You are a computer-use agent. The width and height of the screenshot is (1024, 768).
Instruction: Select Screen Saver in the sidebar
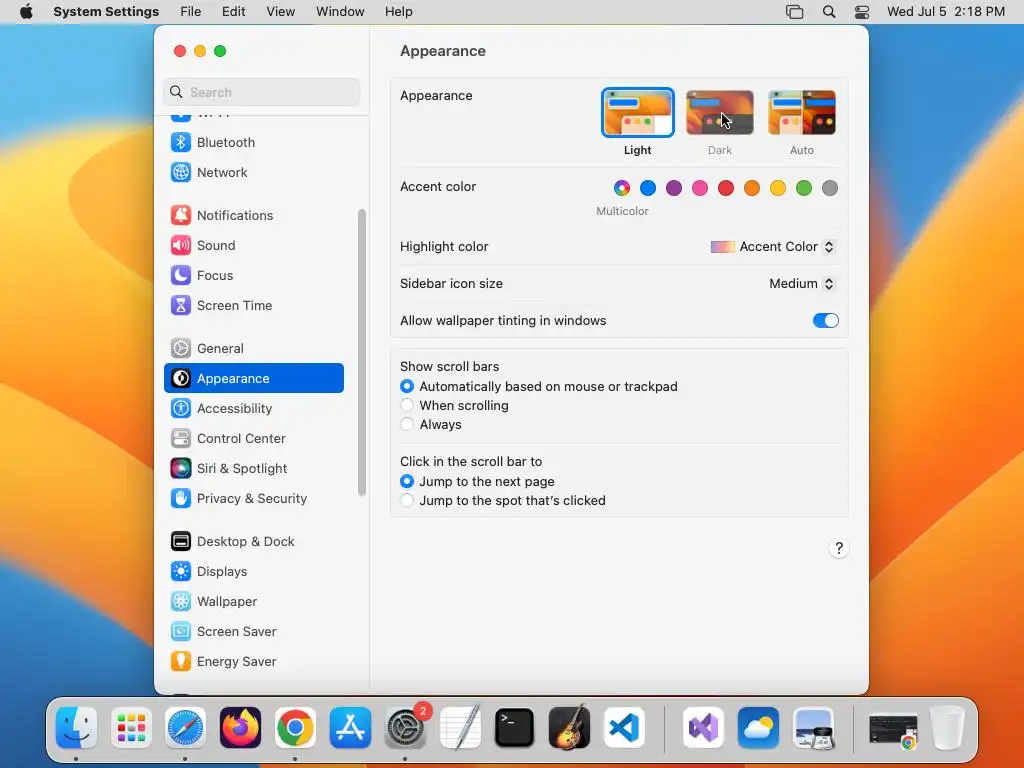253,632
